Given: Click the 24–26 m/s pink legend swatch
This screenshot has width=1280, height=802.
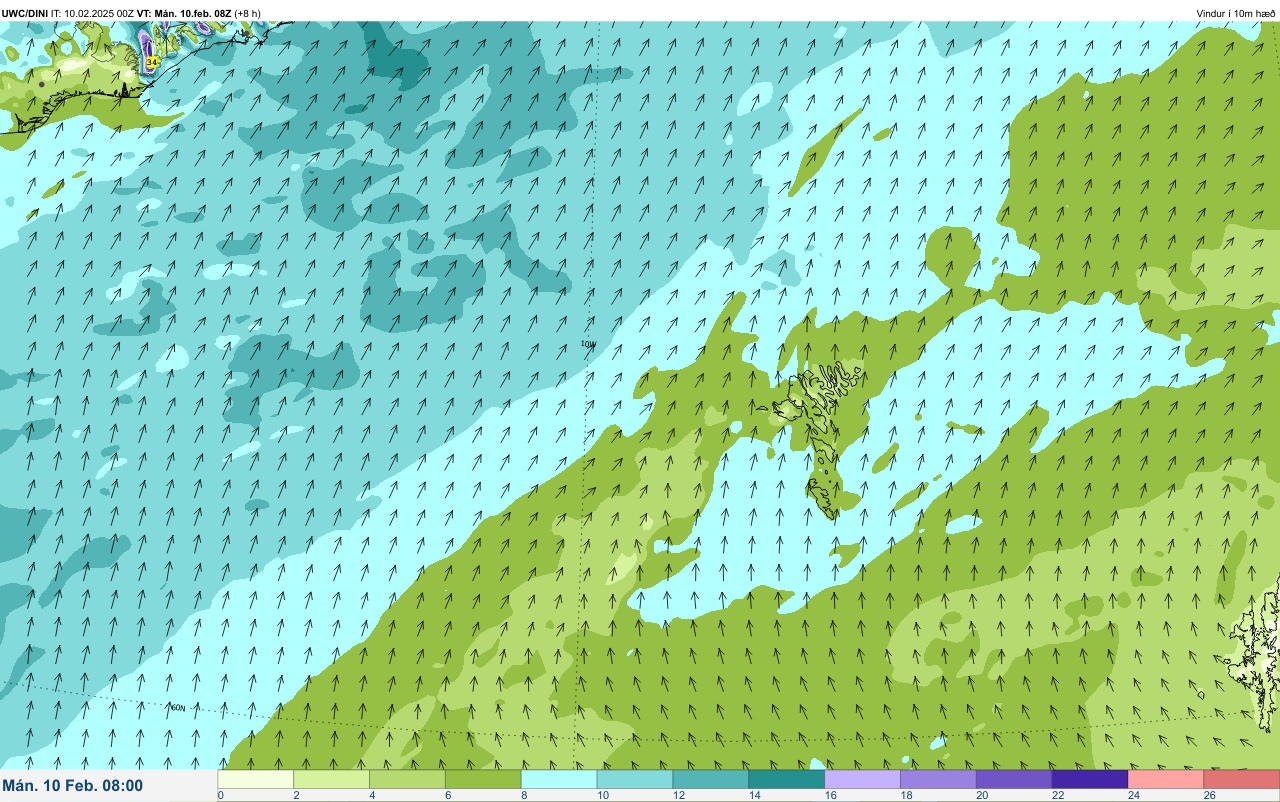Looking at the screenshot, I should 1166,780.
